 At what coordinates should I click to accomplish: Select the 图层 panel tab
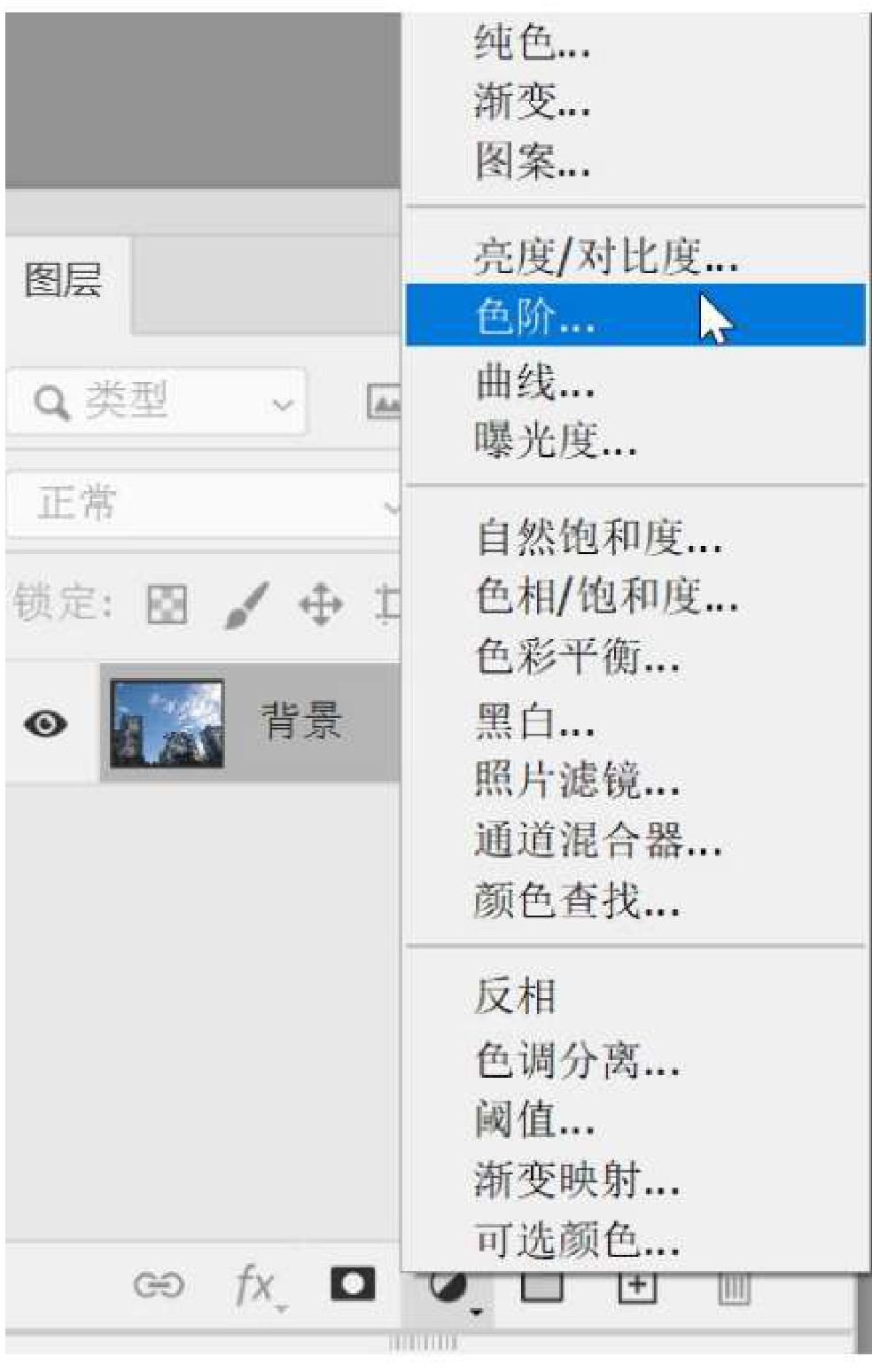(x=63, y=281)
